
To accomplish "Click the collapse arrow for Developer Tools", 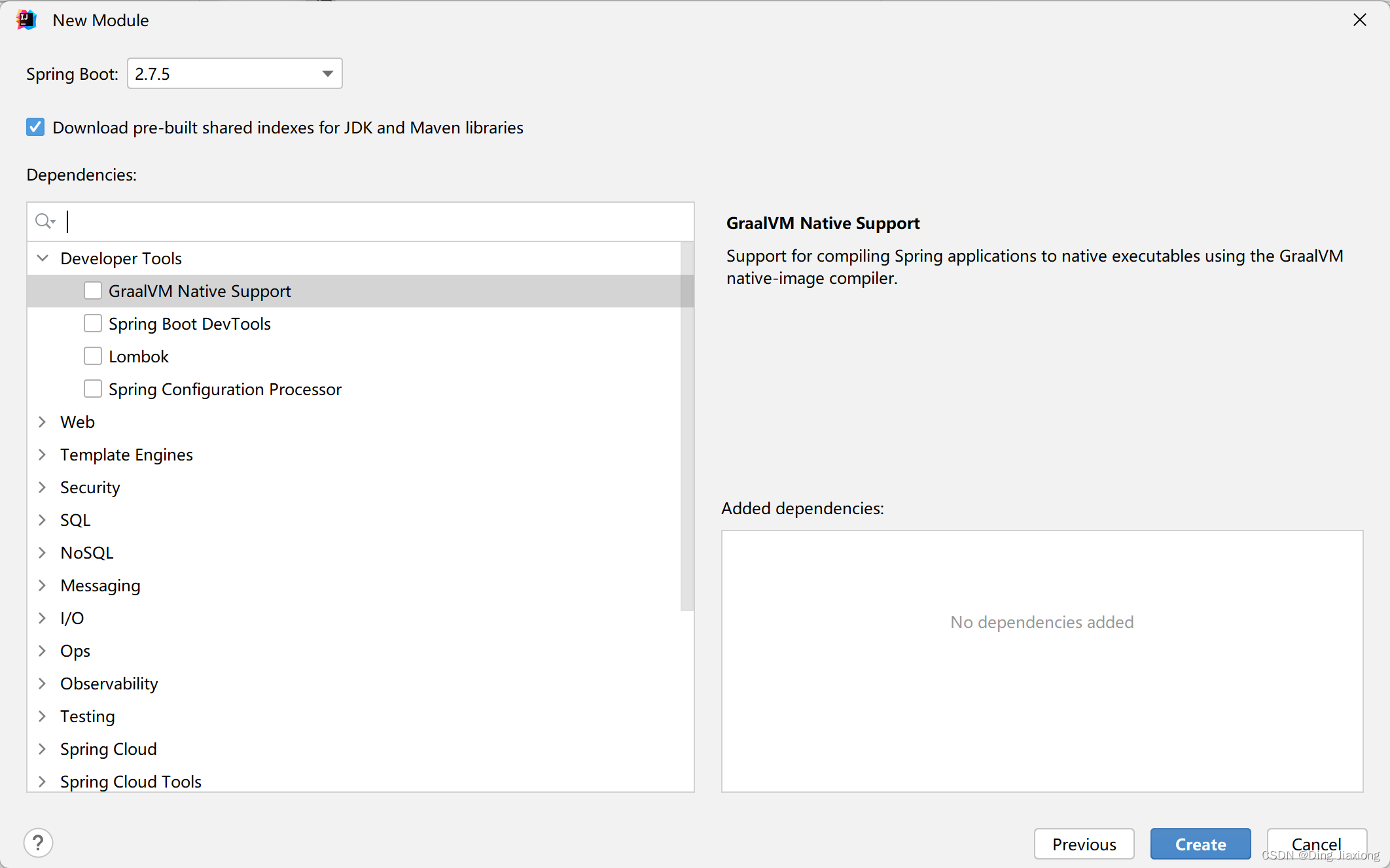I will 43,258.
